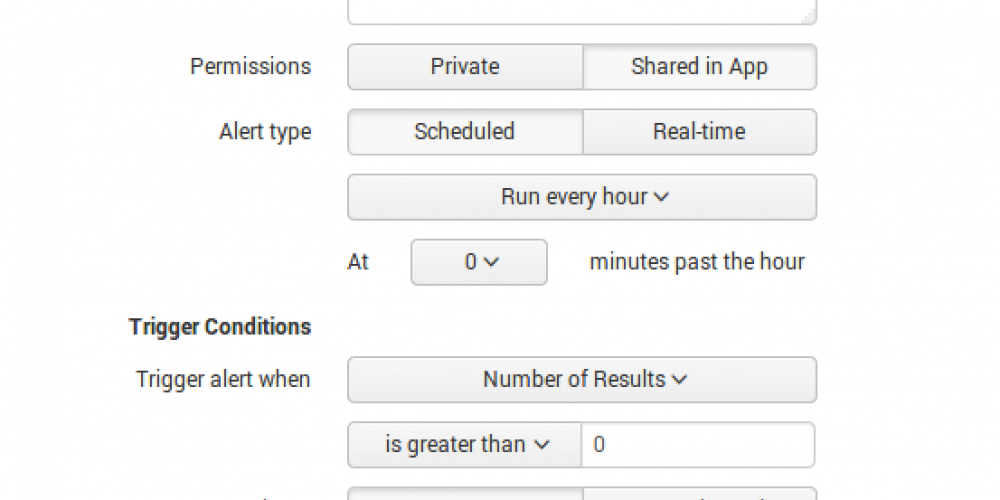
Task: Click the 'minutes past the hour' text
Action: pyautogui.click(x=697, y=262)
